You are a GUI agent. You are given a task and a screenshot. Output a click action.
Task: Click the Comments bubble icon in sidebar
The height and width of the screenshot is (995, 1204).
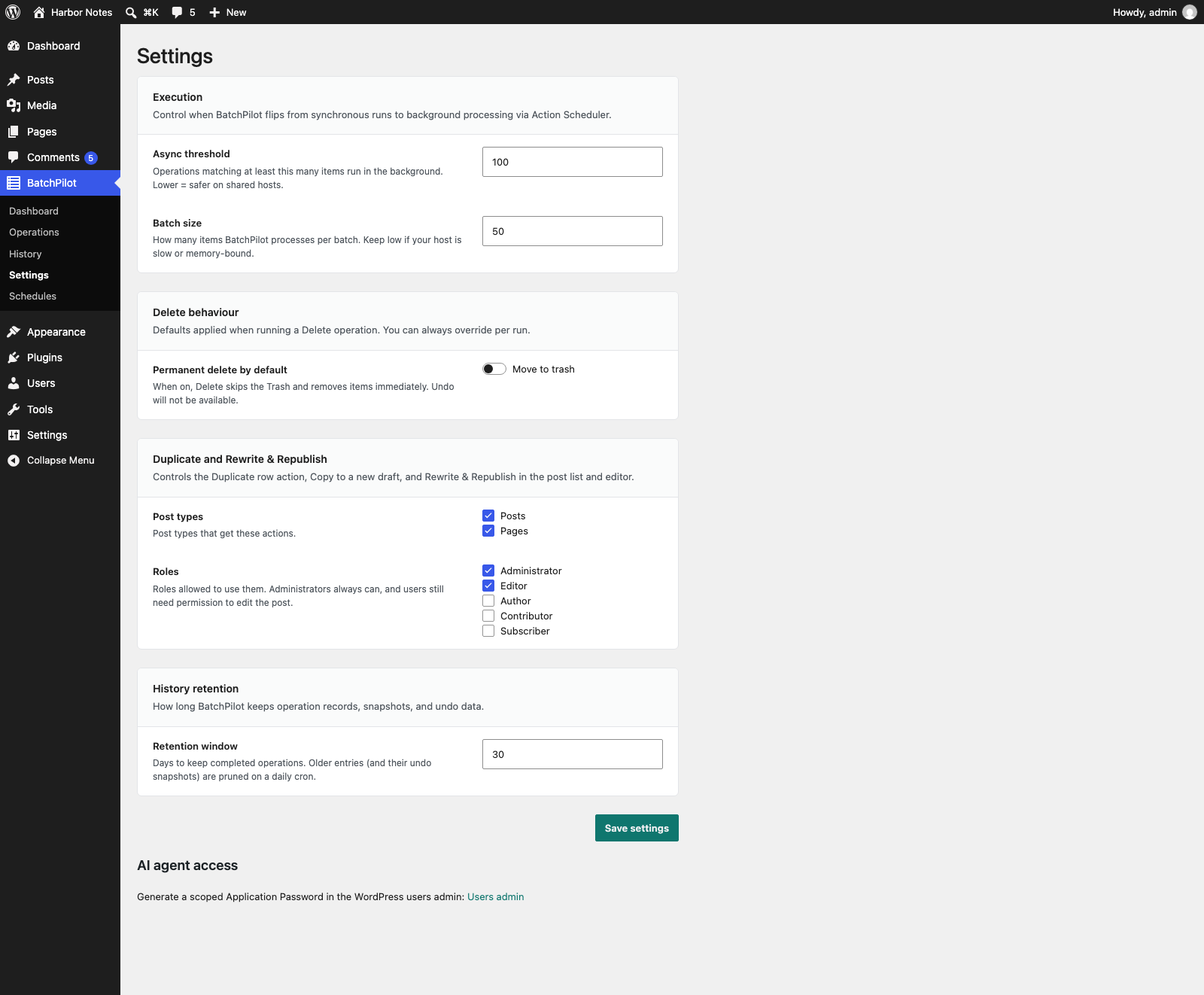[x=14, y=157]
